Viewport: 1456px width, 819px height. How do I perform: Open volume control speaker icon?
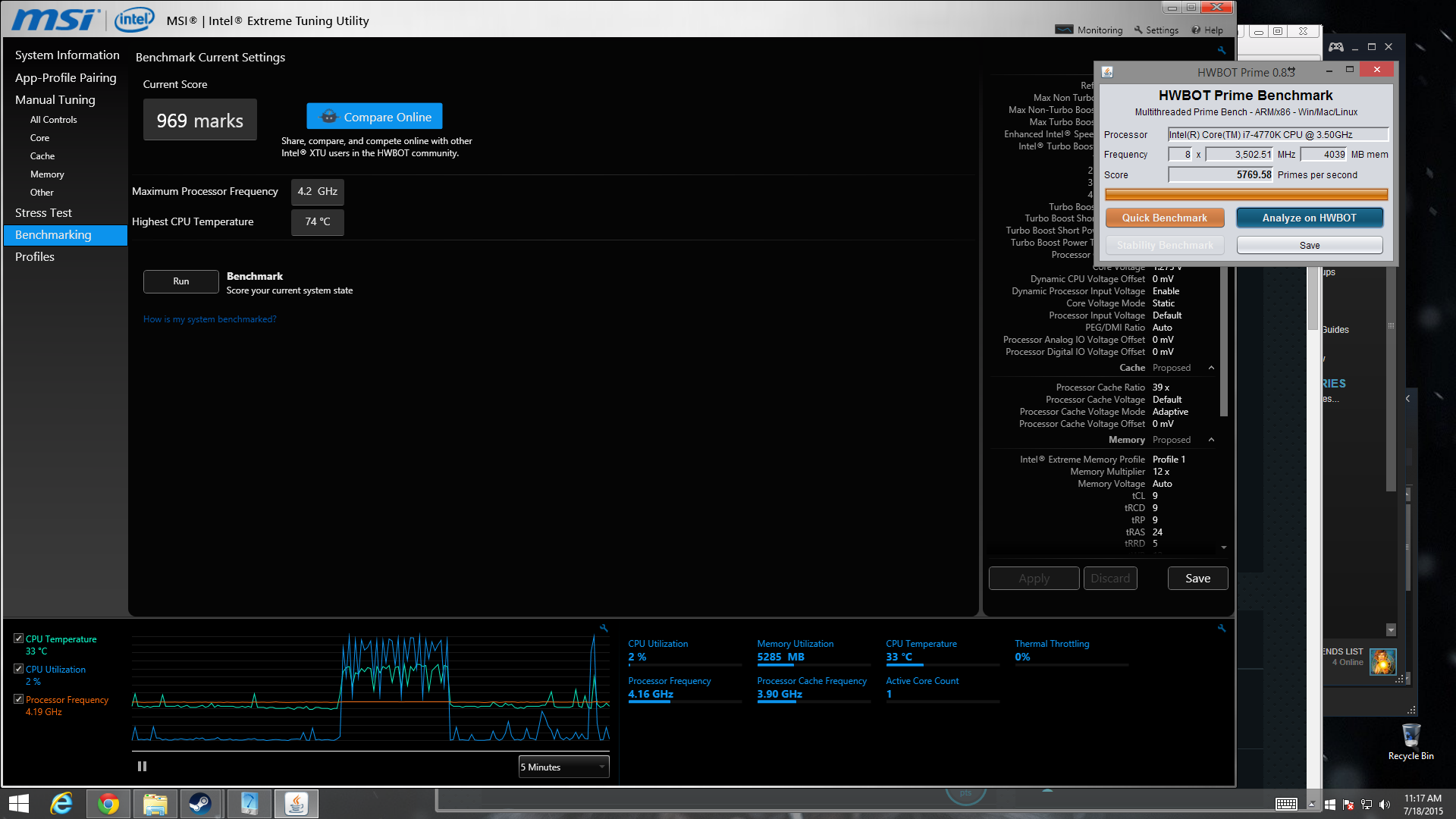point(1385,805)
